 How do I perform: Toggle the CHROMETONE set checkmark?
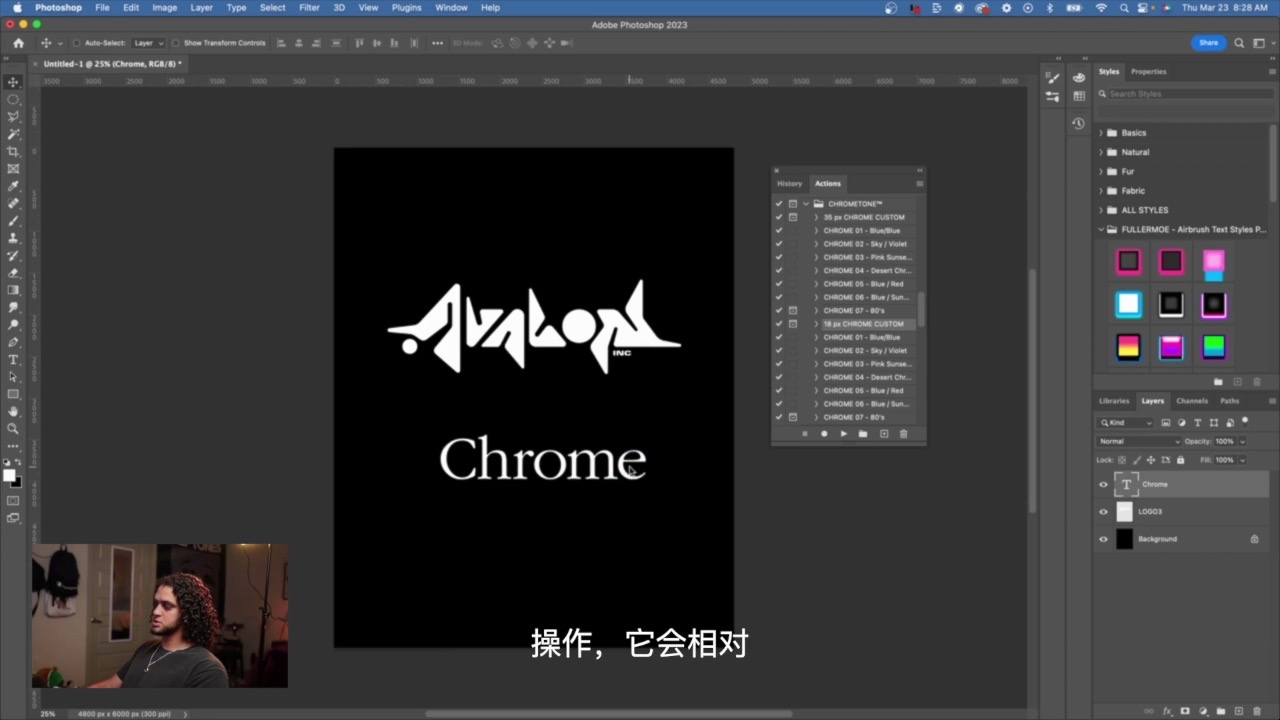click(779, 203)
